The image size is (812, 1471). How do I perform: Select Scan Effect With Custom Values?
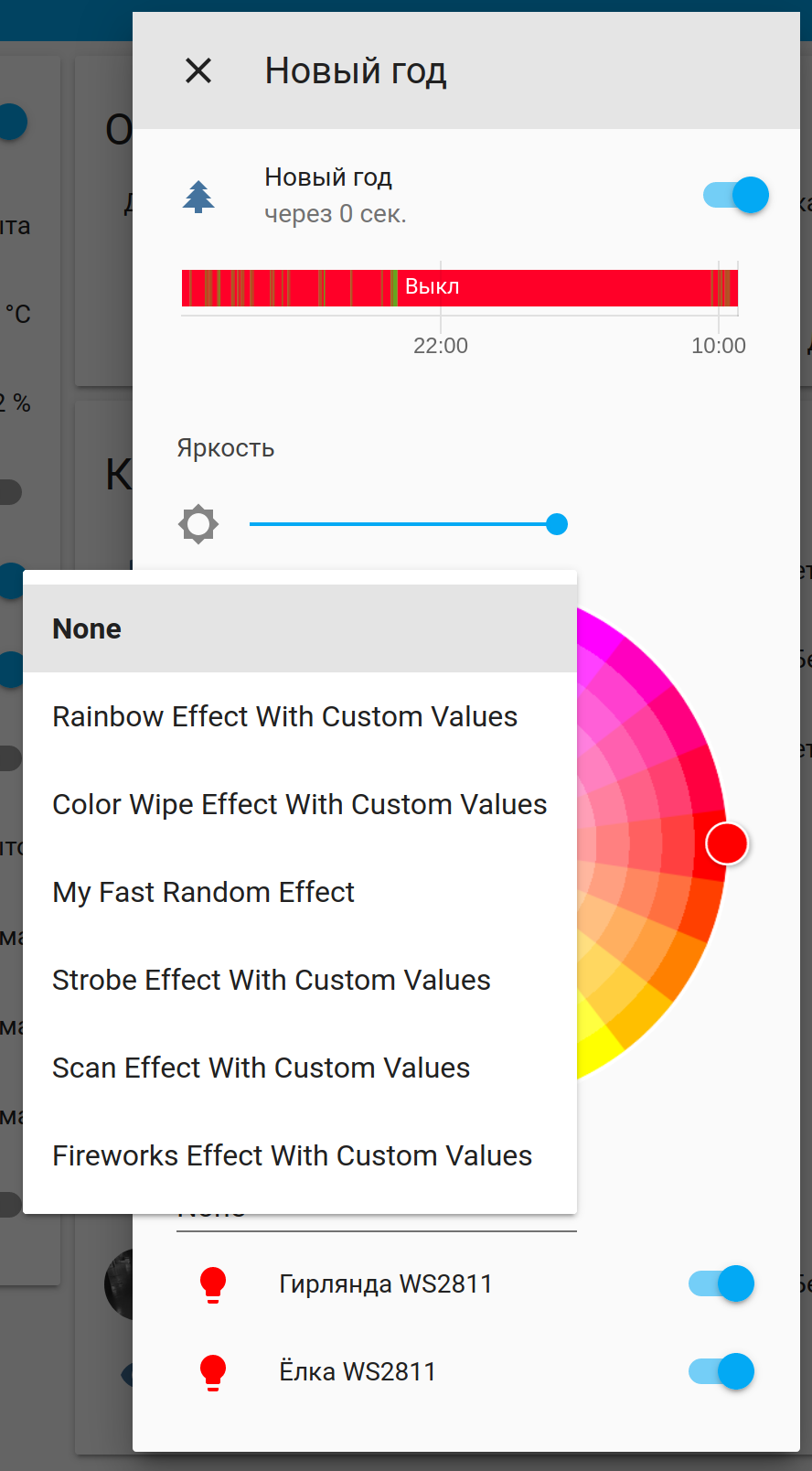tap(261, 1068)
